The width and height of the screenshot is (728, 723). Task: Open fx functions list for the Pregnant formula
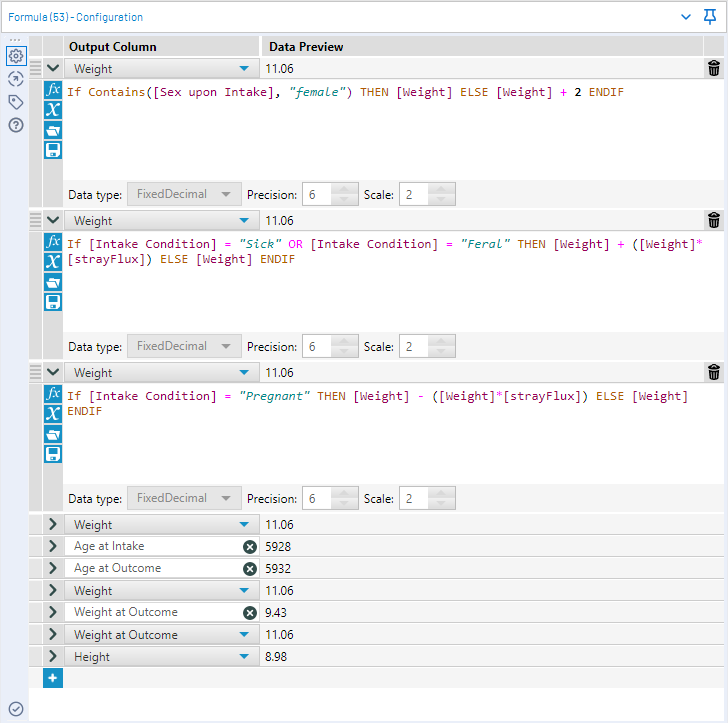click(x=53, y=393)
